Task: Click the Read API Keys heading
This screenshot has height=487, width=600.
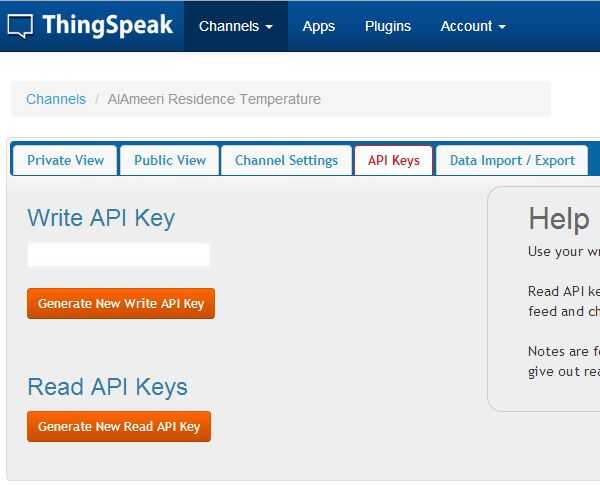Action: click(x=107, y=387)
